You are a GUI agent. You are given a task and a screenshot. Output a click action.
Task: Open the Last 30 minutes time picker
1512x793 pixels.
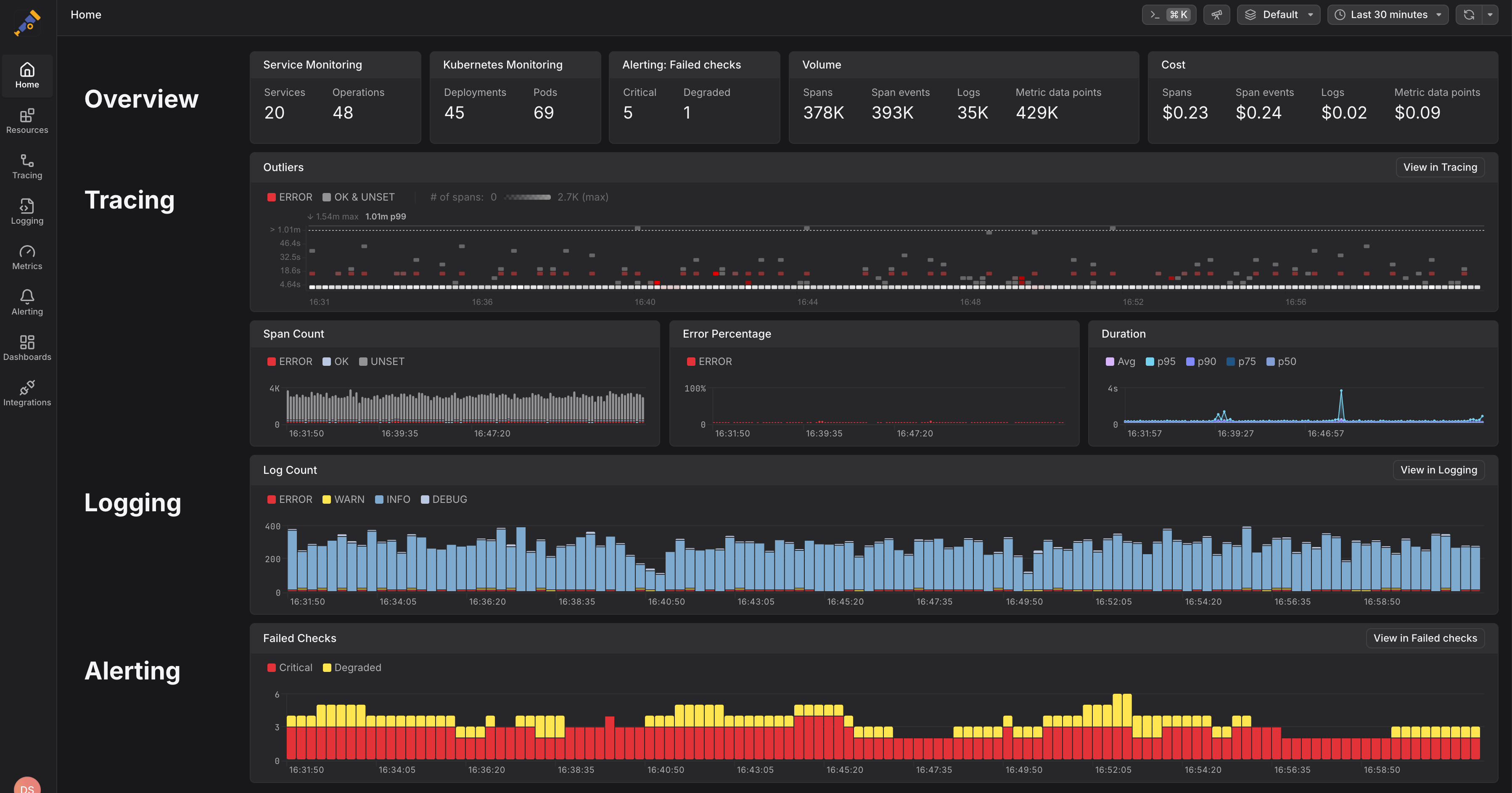pyautogui.click(x=1388, y=15)
